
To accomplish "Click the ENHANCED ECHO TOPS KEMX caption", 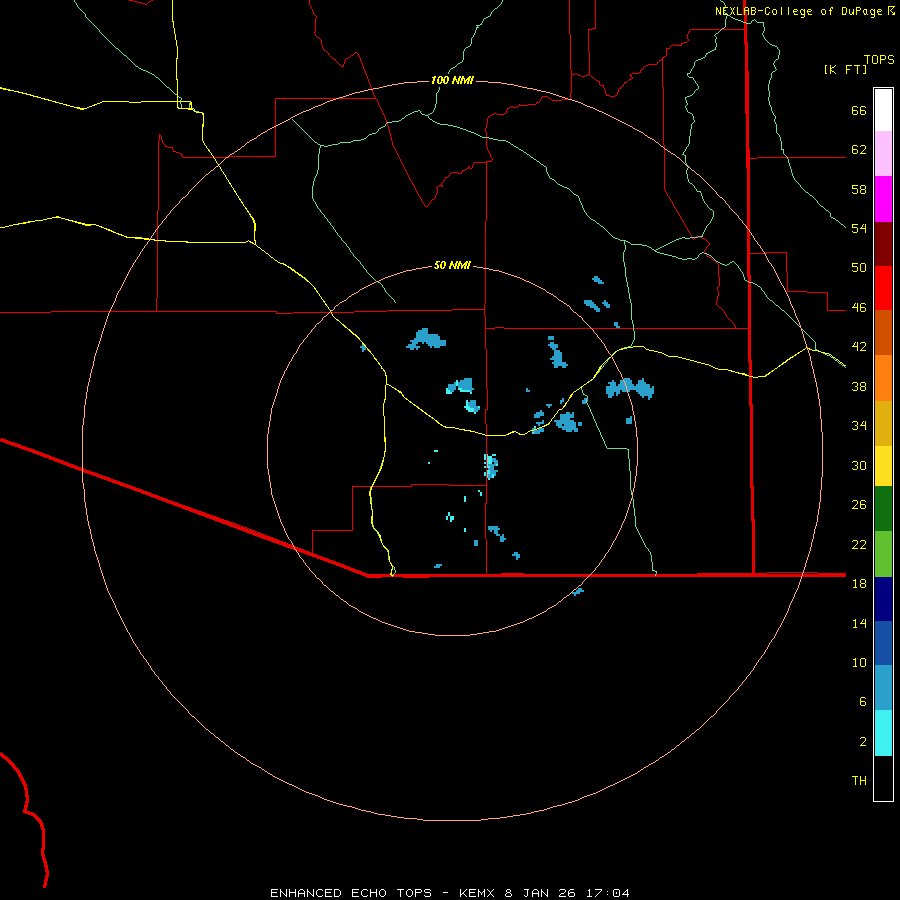I will click(x=450, y=893).
